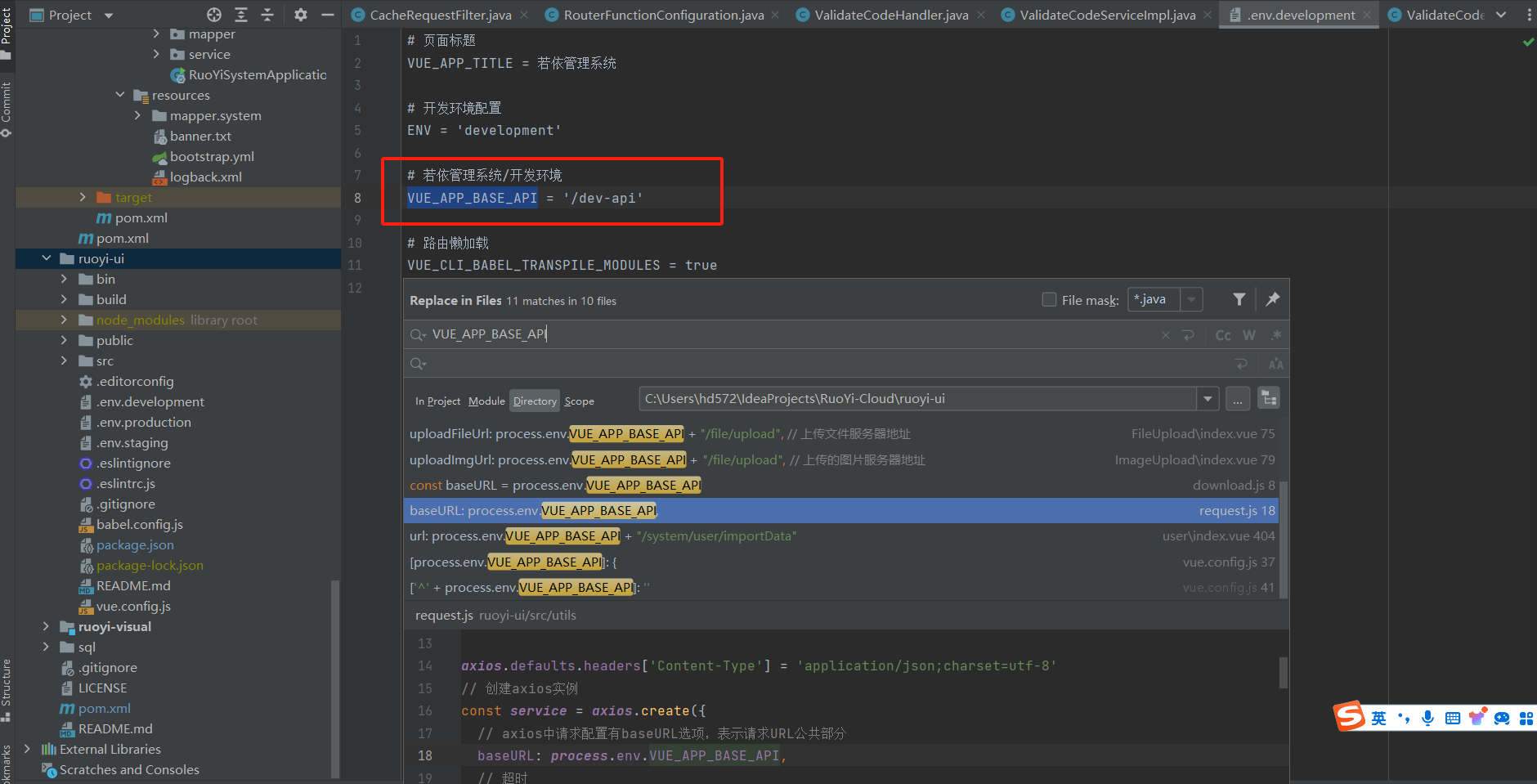The width and height of the screenshot is (1537, 784).
Task: Expand the target folder
Action: coord(83,197)
